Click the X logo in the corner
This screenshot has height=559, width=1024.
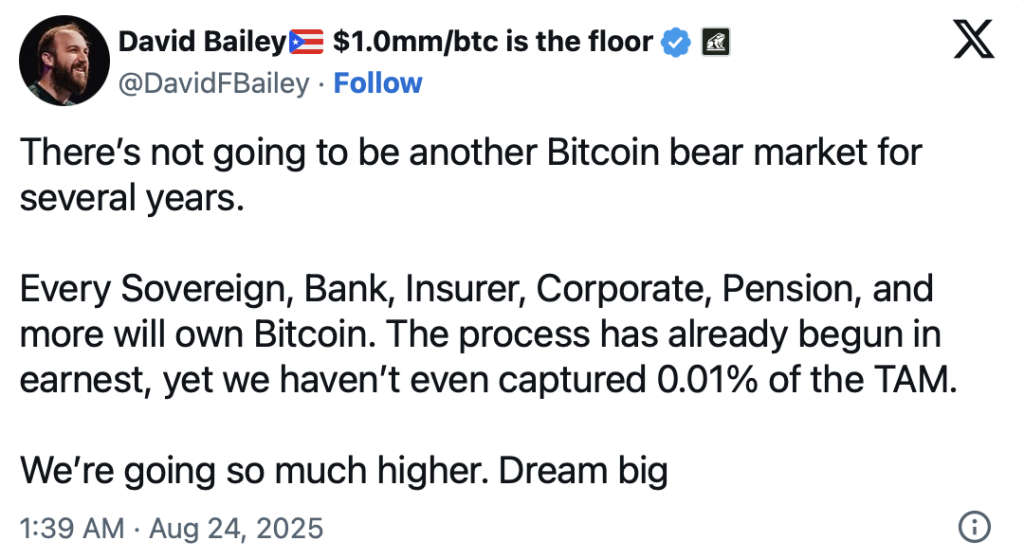[974, 39]
